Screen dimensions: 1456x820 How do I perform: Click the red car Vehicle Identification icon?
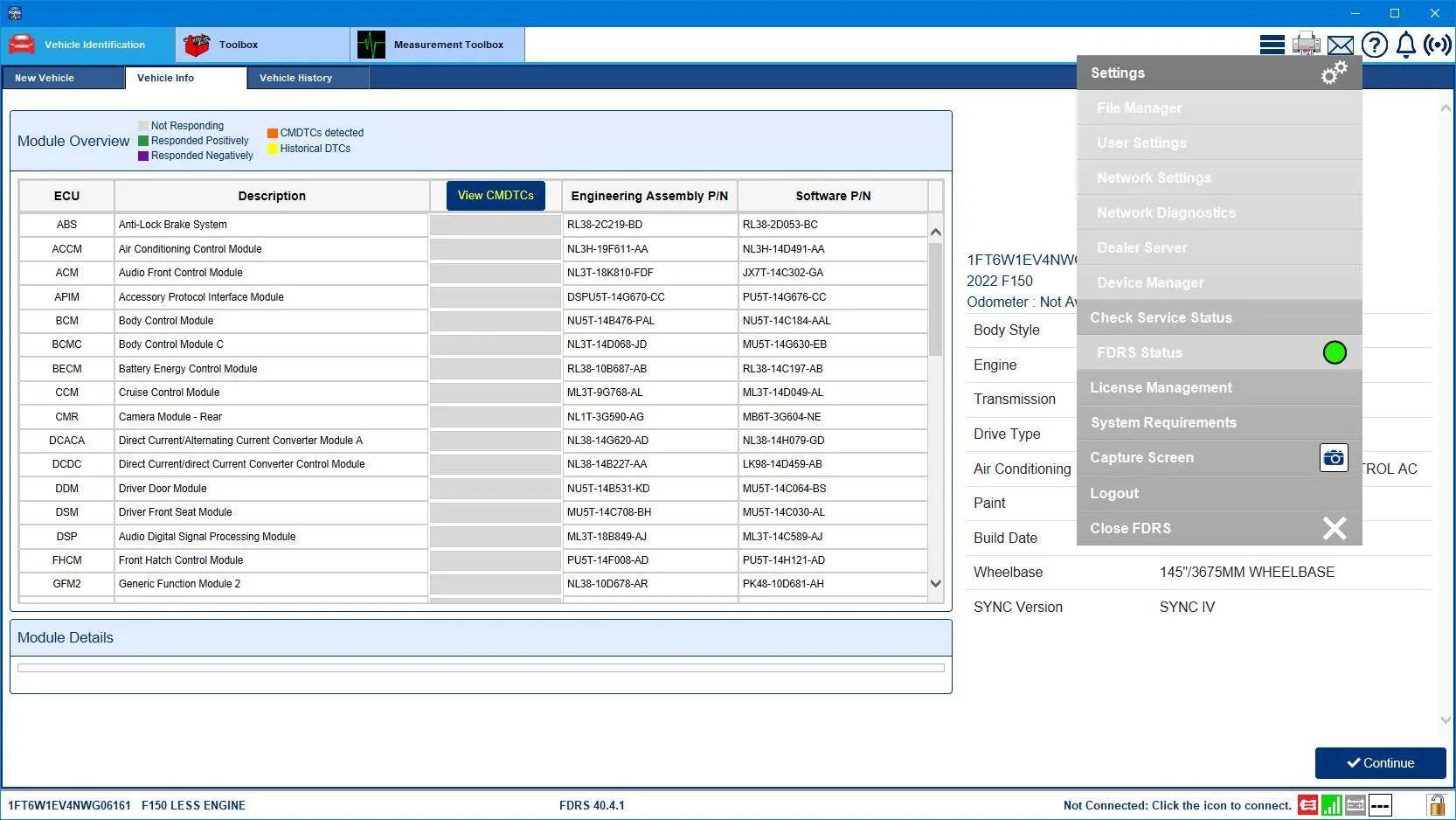[x=22, y=44]
